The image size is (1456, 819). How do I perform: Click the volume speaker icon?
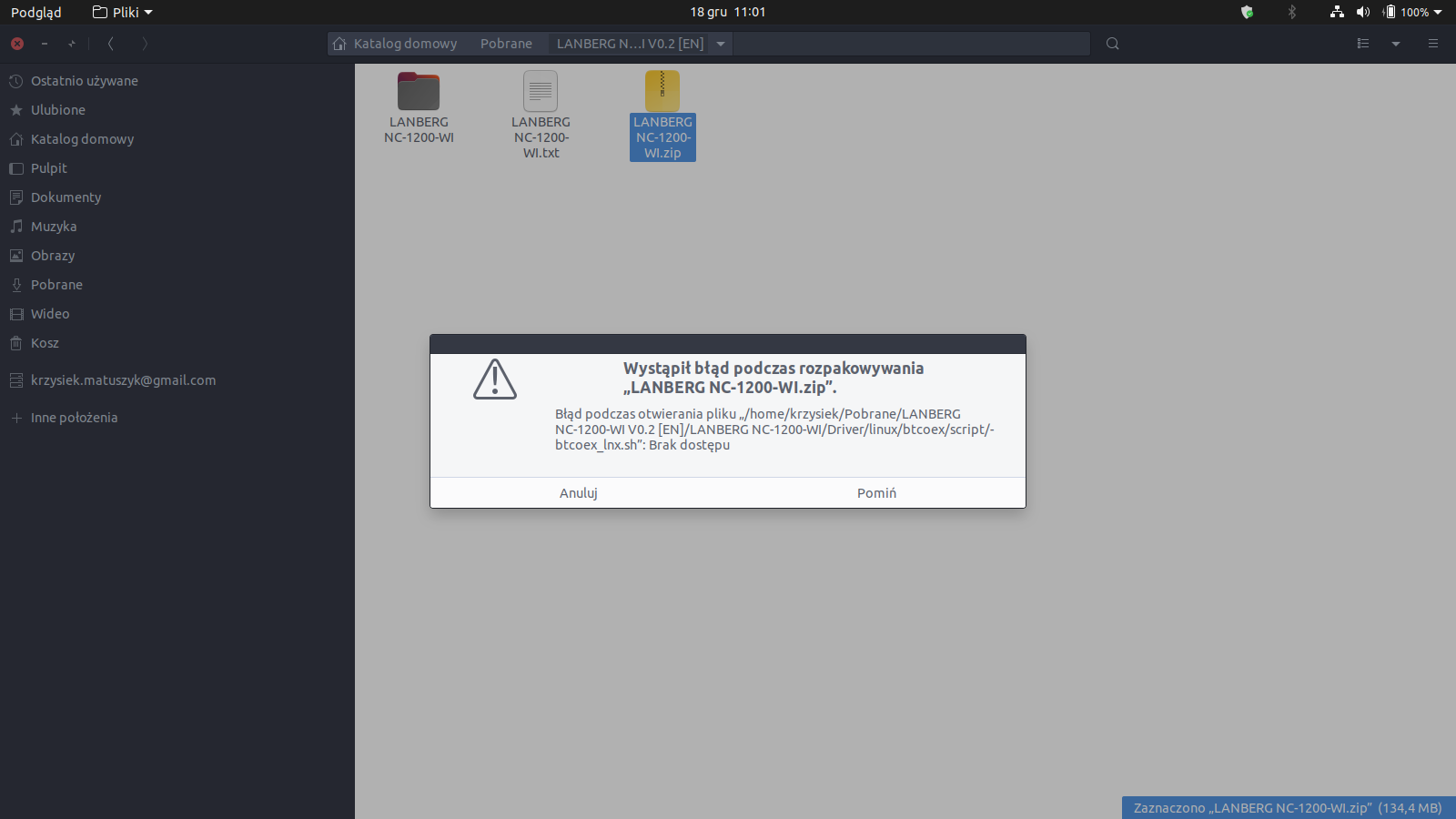[1362, 12]
